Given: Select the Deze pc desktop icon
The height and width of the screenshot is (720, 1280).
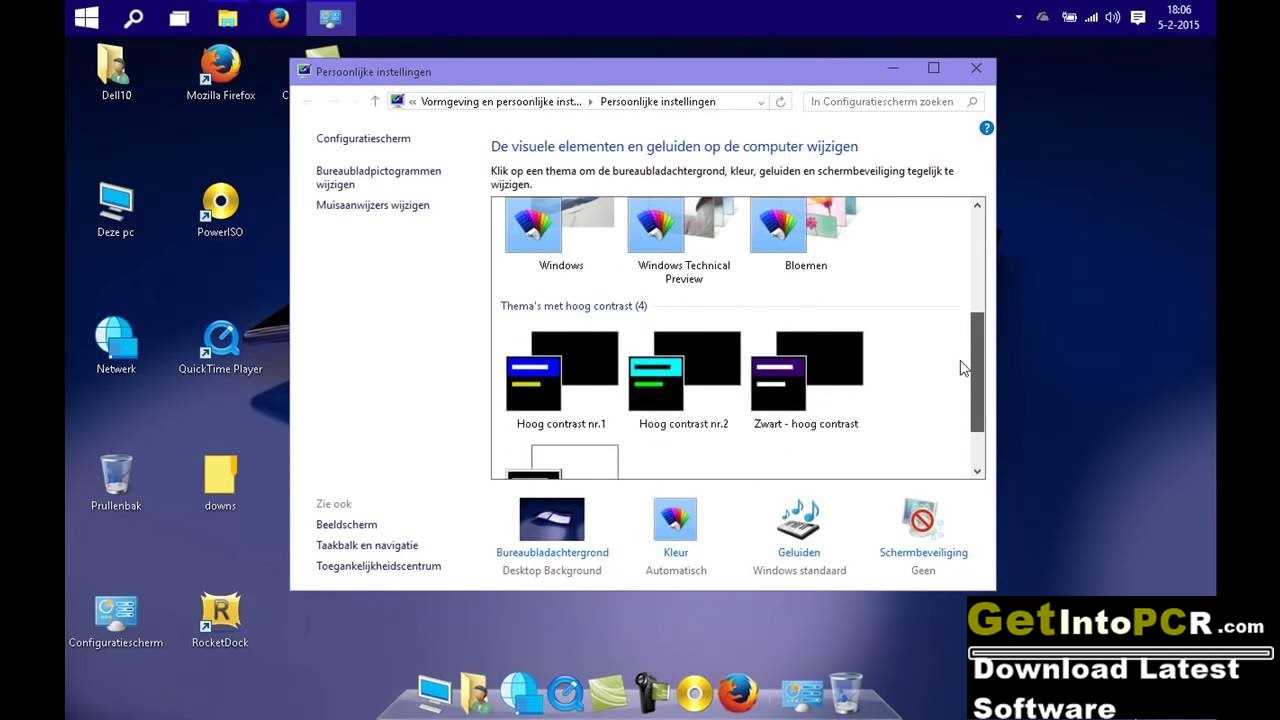Looking at the screenshot, I should click(116, 210).
